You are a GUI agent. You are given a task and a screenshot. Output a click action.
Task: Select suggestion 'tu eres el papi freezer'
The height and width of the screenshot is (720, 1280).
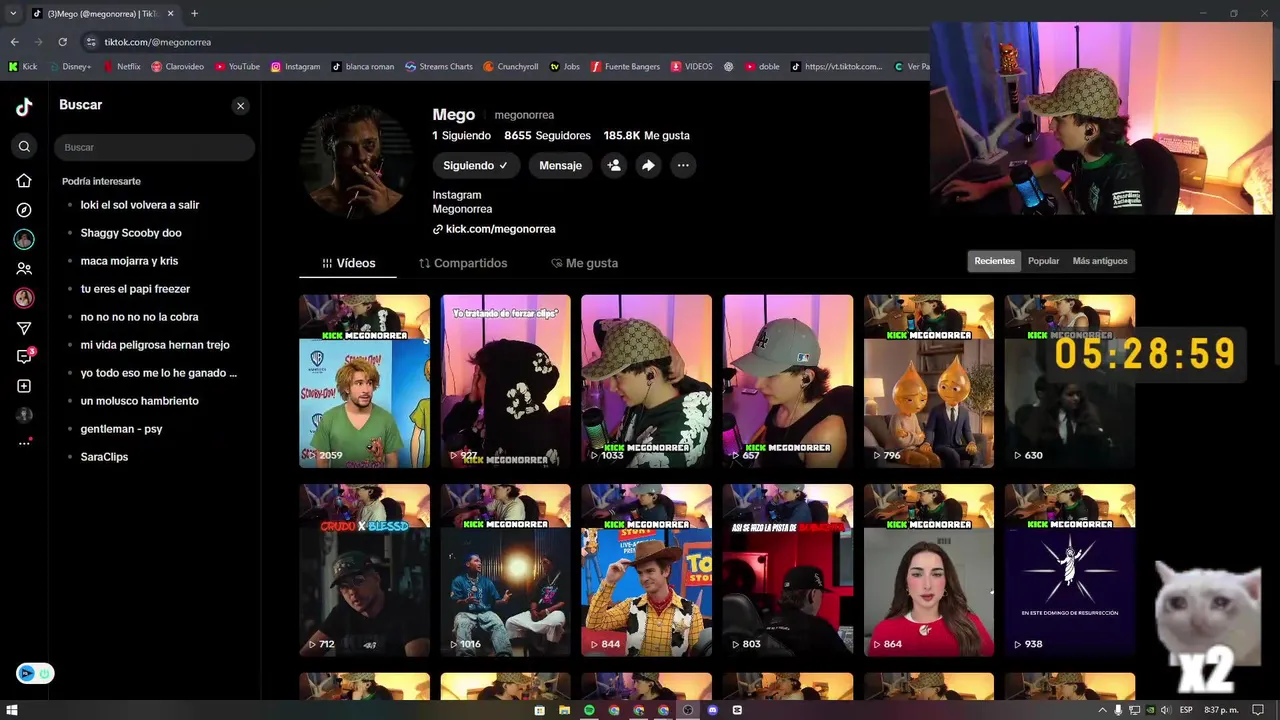coord(135,289)
